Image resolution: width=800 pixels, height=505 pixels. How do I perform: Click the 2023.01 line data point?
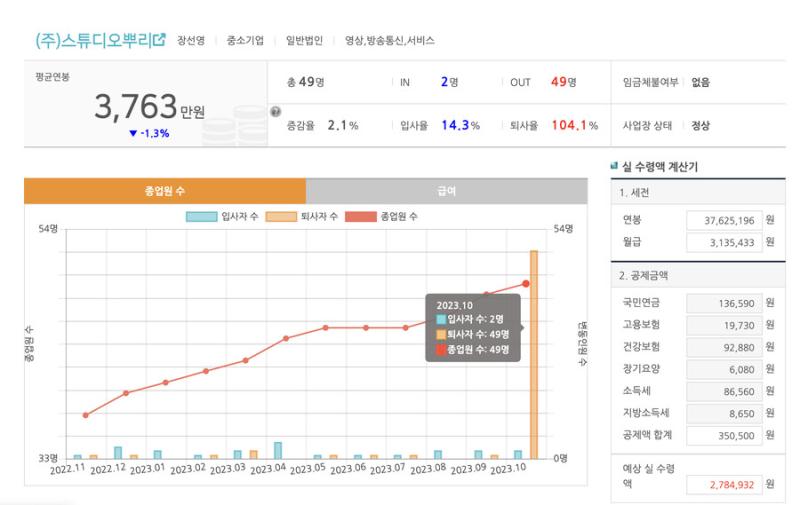click(165, 382)
